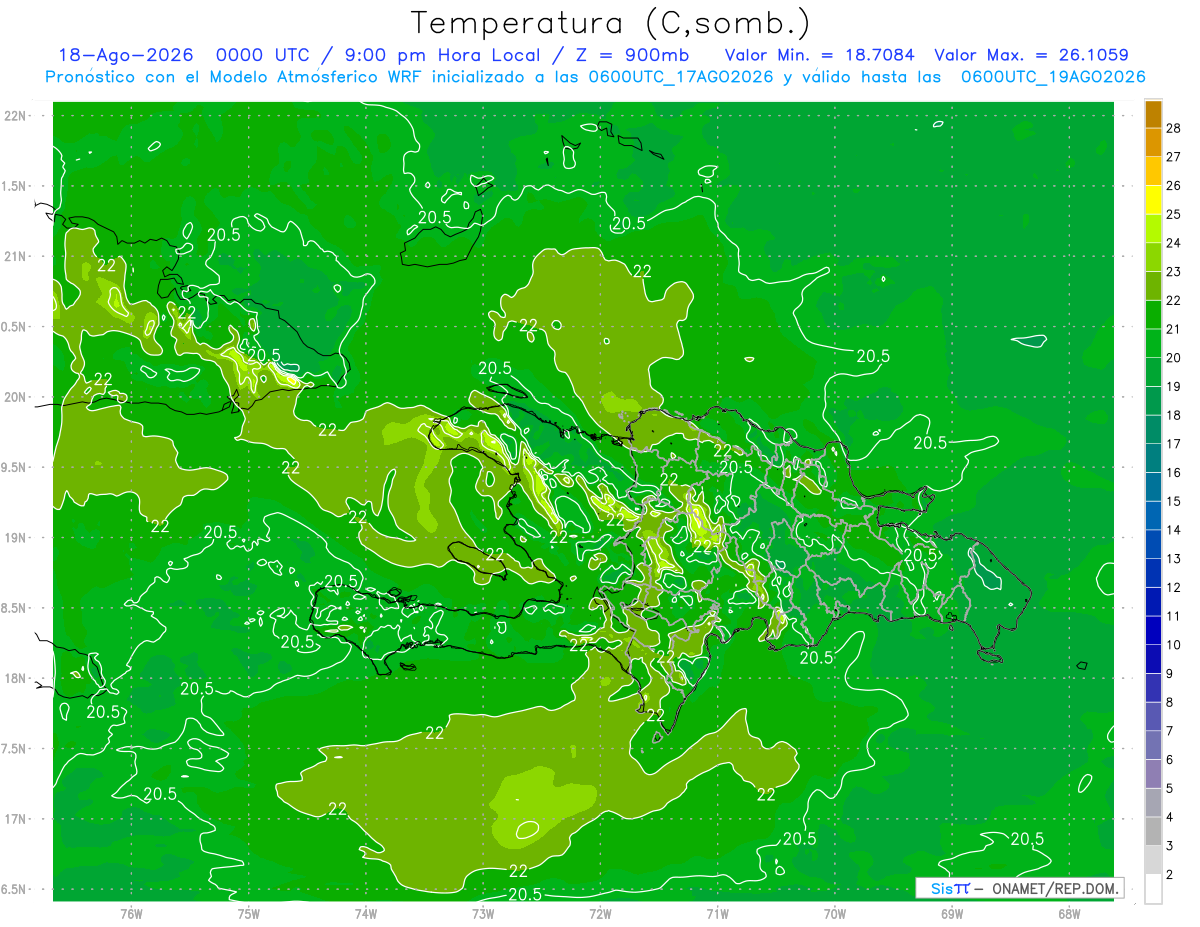Image resolution: width=1200 pixels, height=927 pixels.
Task: Click the green swatch between 20 and 21
Action: (x=1153, y=343)
